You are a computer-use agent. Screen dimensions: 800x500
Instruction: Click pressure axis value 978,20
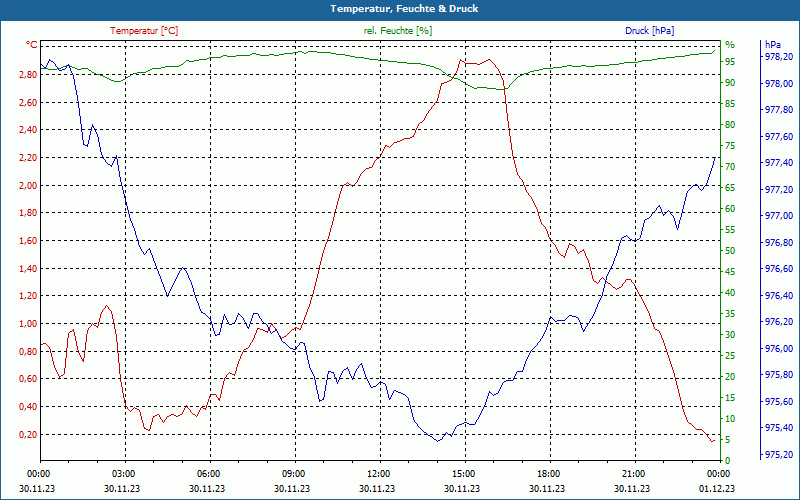779,57
